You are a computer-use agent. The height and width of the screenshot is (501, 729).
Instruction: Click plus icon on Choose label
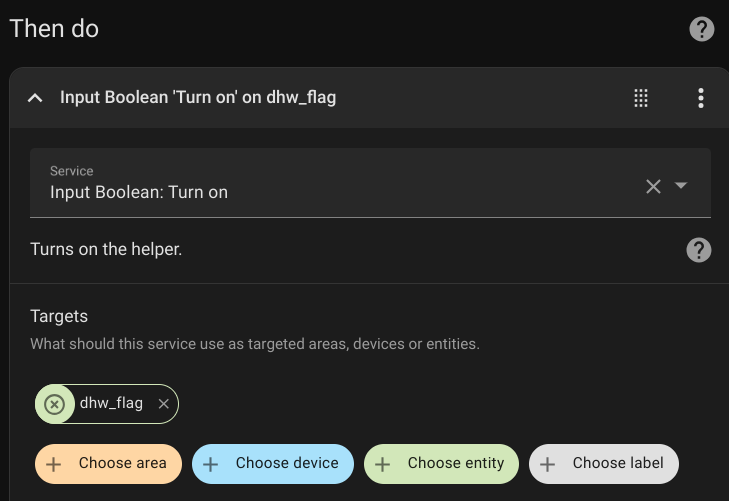pyautogui.click(x=547, y=464)
